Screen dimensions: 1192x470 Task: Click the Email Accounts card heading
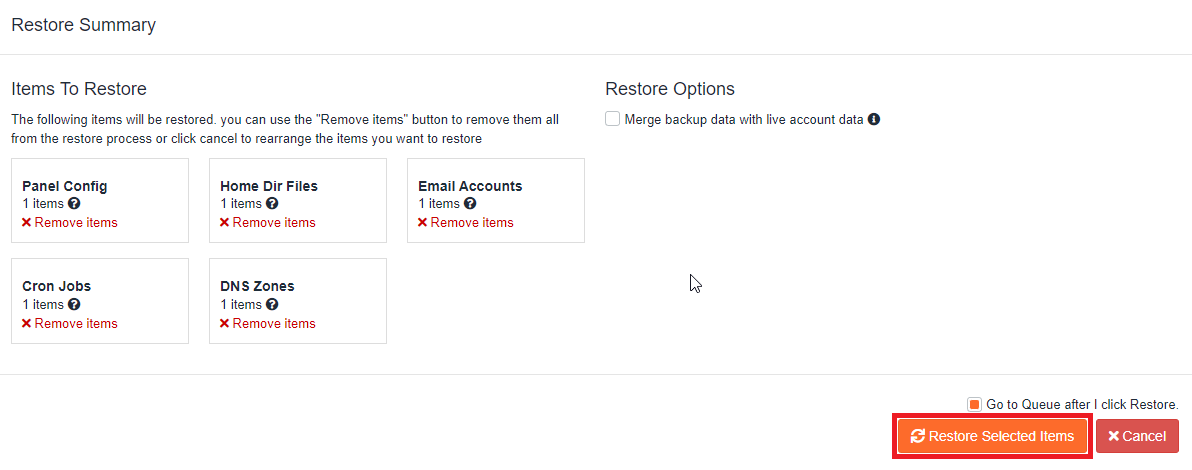coord(470,186)
